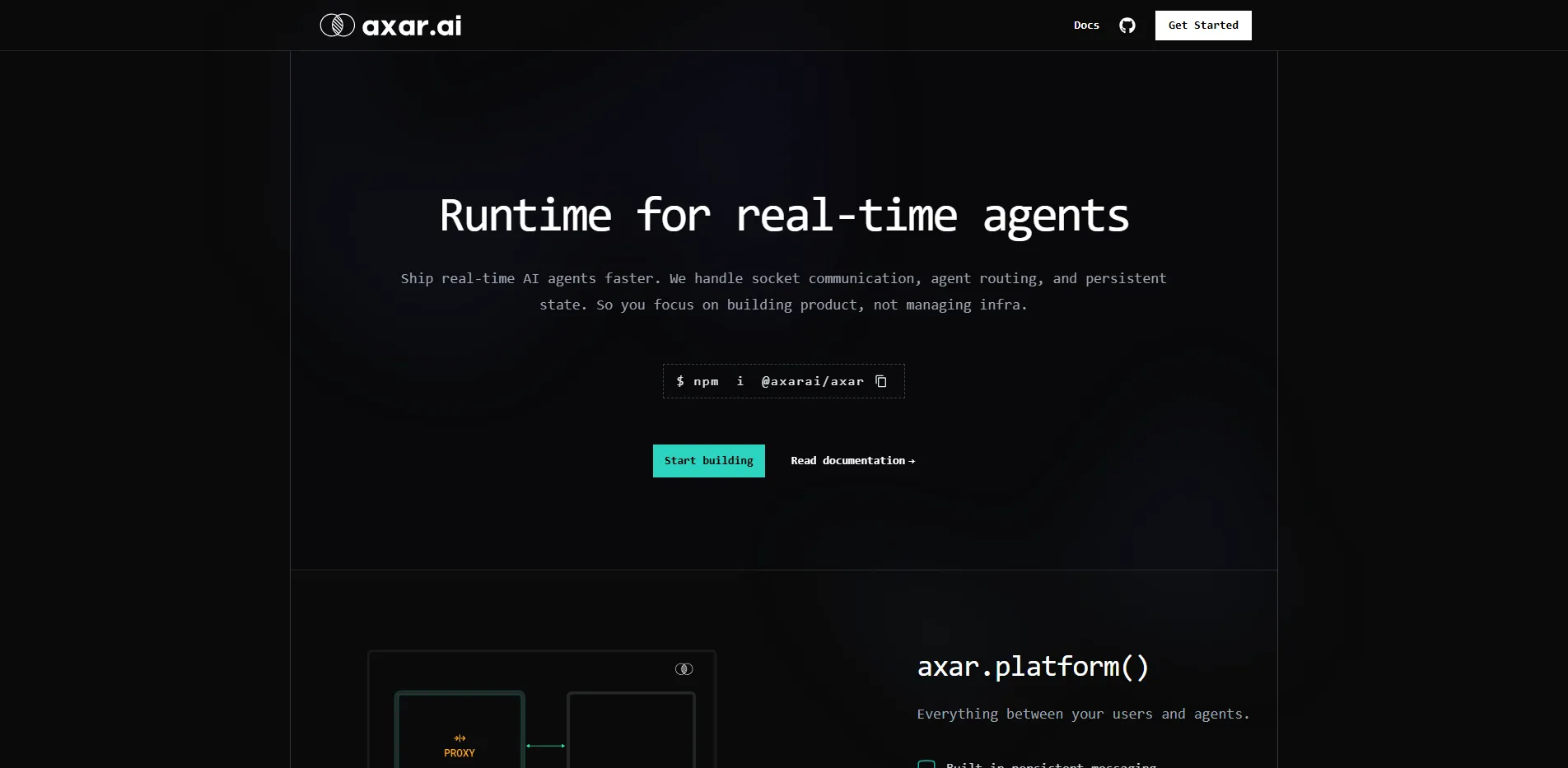Click the axar spiral icon inside the diagram card
Viewport: 1568px width, 768px height.
(x=684, y=668)
